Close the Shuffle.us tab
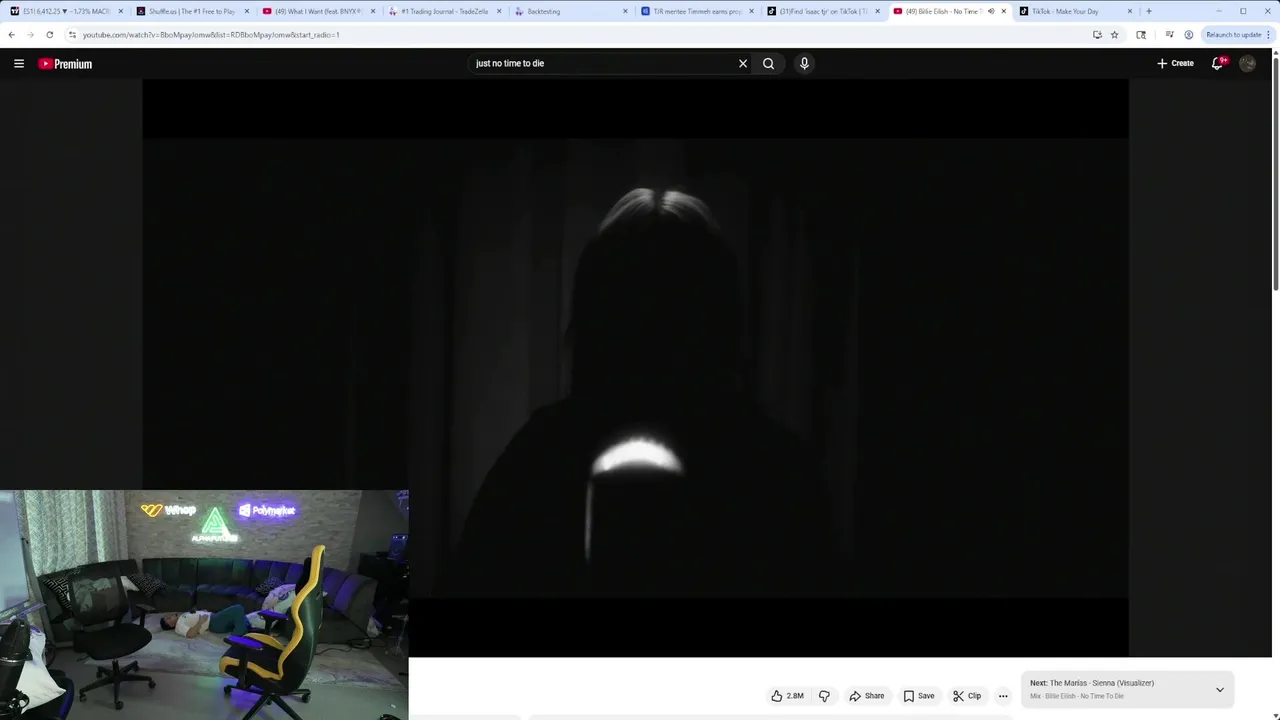The width and height of the screenshot is (1280, 720). tap(246, 11)
